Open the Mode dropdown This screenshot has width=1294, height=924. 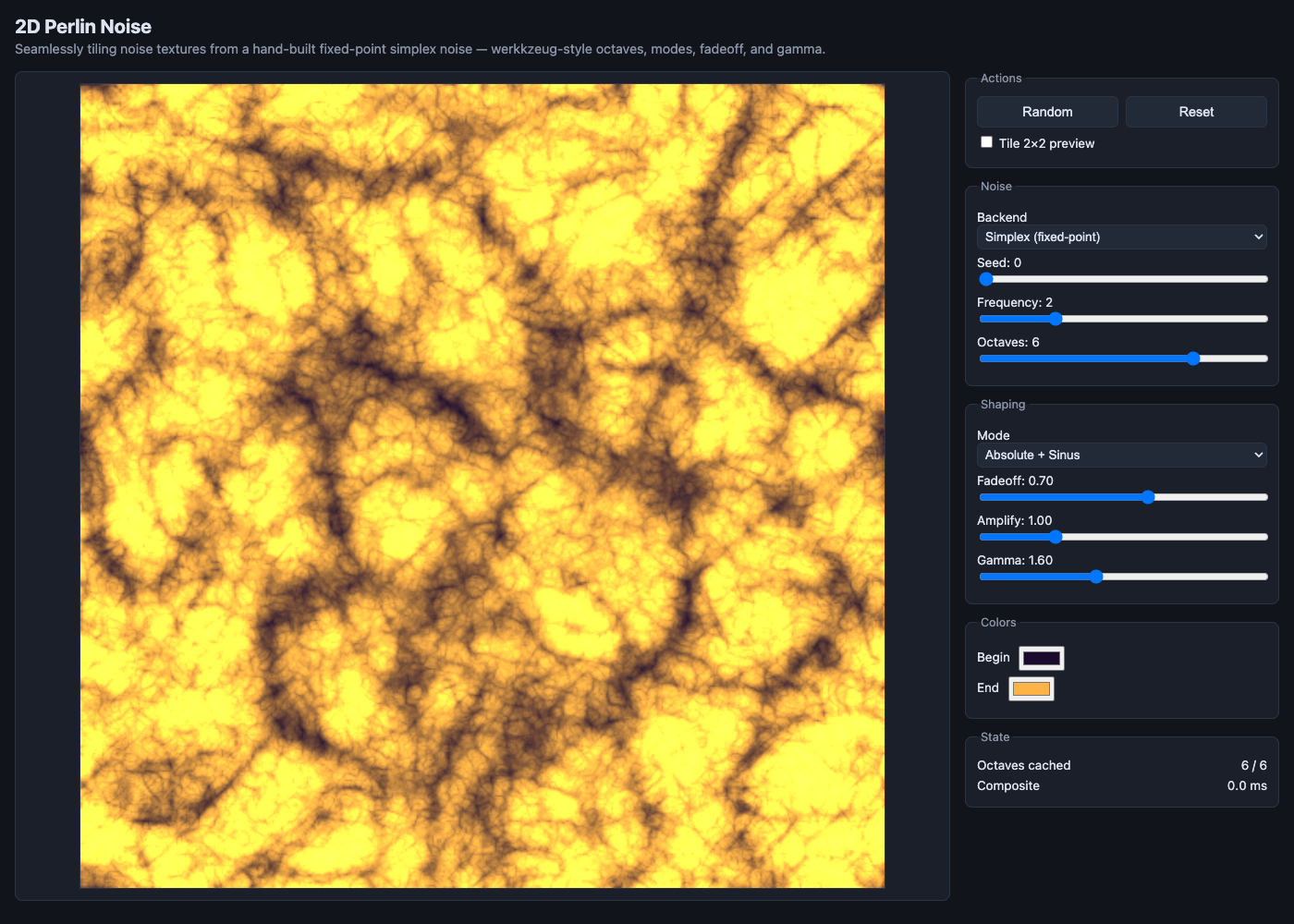tap(1122, 455)
